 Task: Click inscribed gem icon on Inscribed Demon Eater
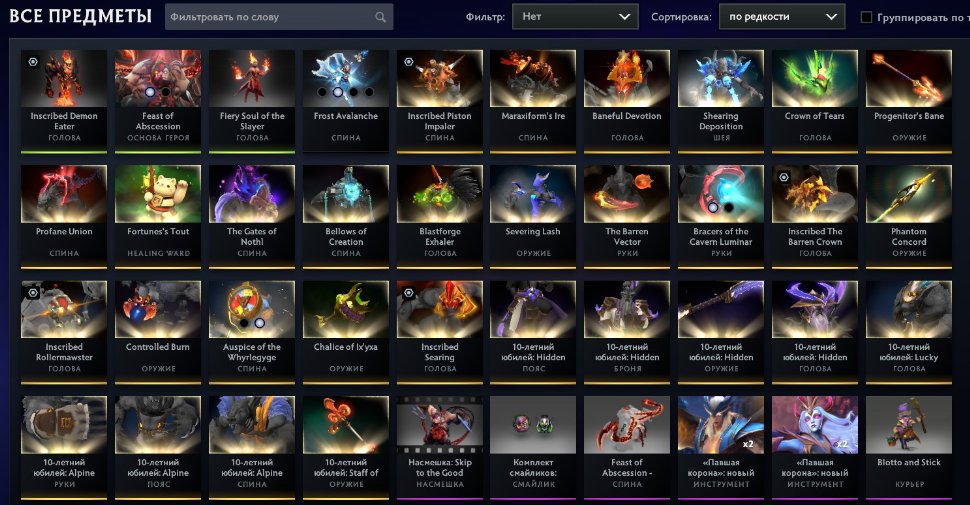[x=33, y=62]
